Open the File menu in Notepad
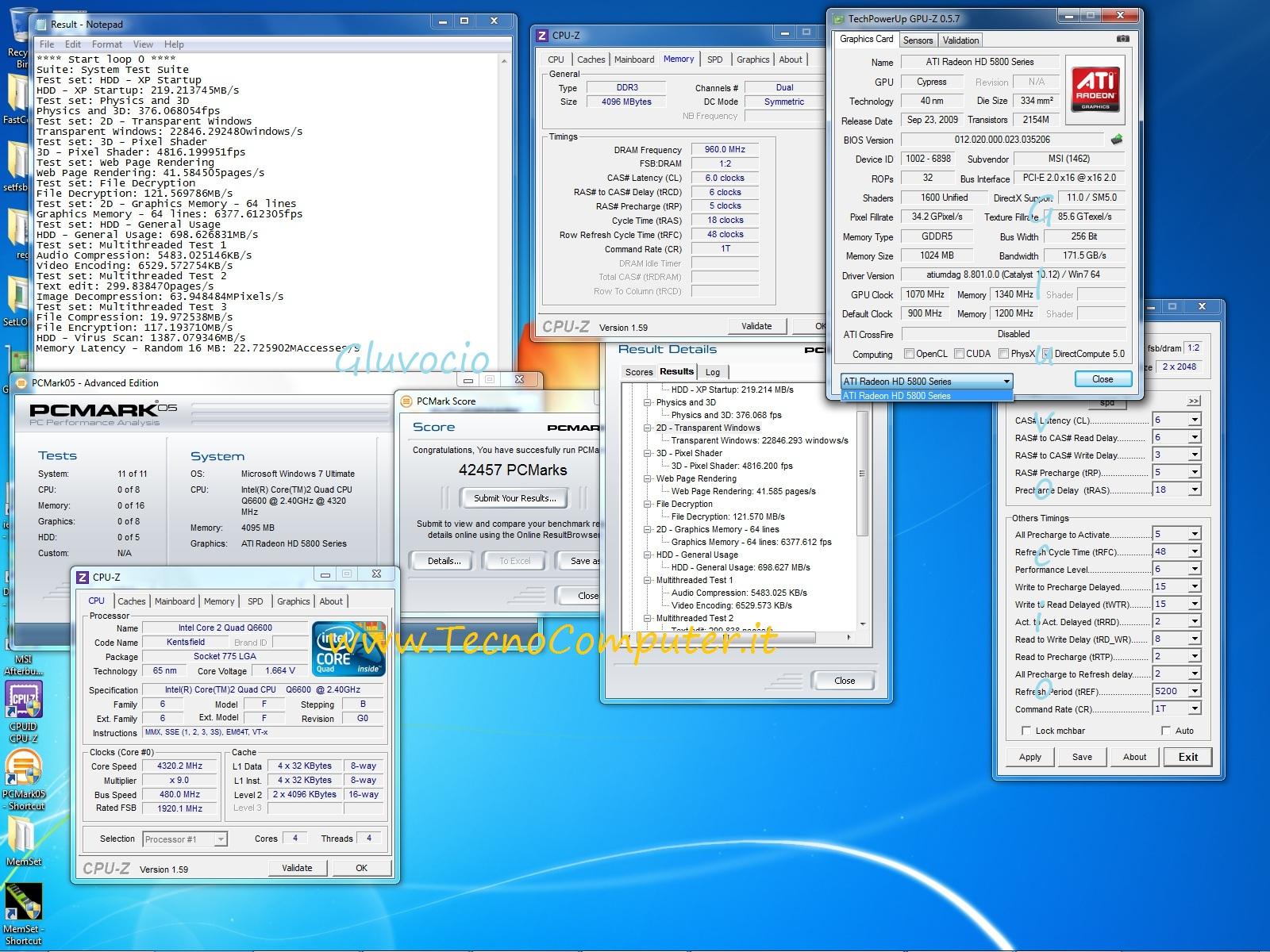The image size is (1270, 952). click(x=47, y=44)
